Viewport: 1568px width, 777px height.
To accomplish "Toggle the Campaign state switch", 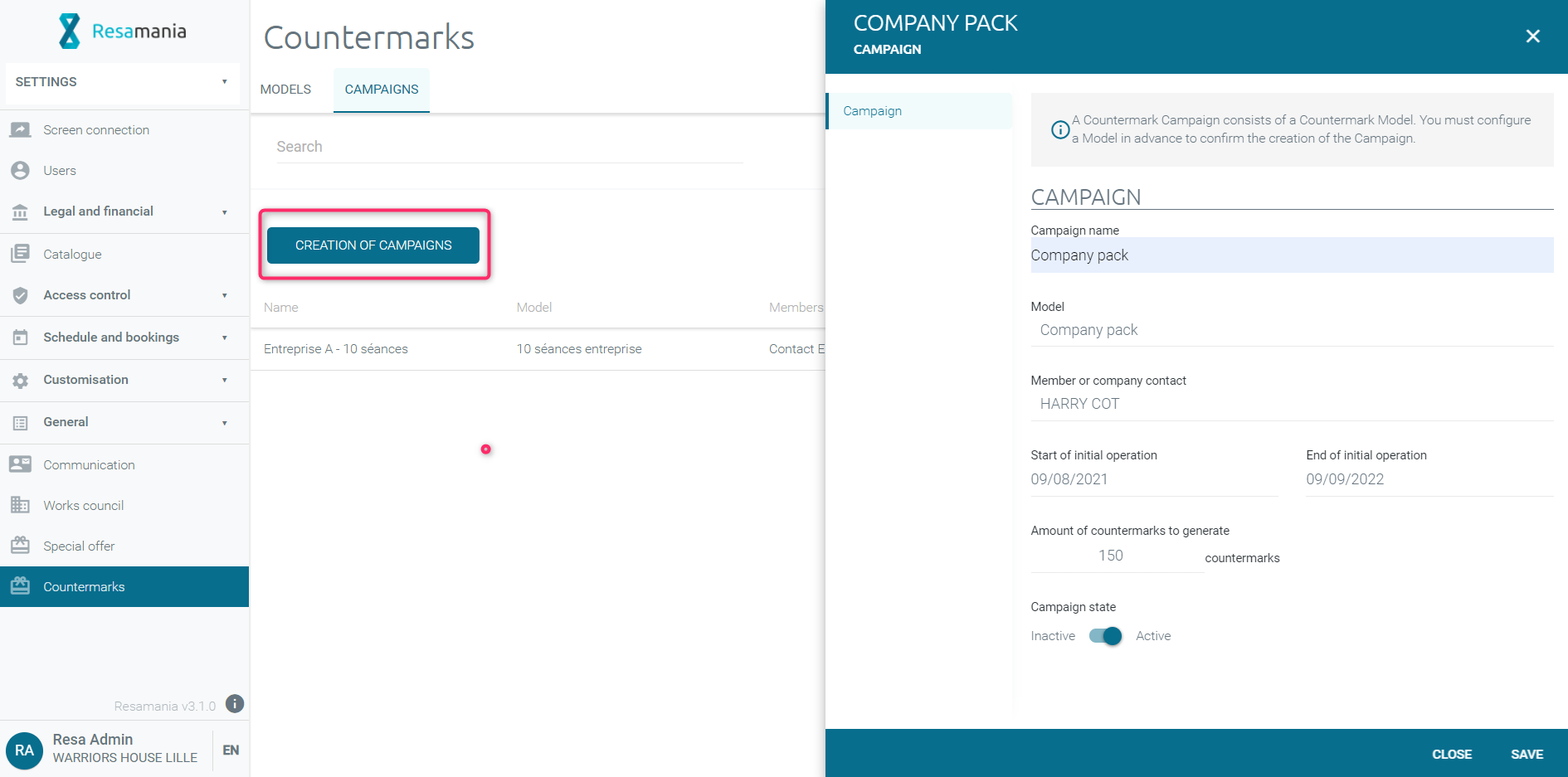I will pos(1105,636).
